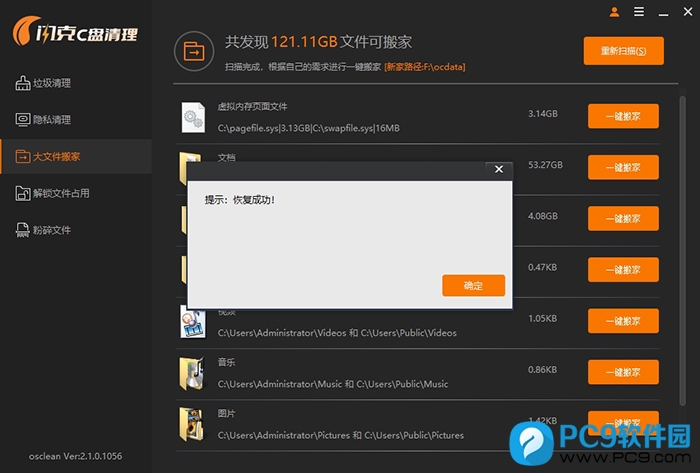The width and height of the screenshot is (700, 473).
Task: Click 一键搬家 for 虚拟内存页面文件
Action: (623, 116)
